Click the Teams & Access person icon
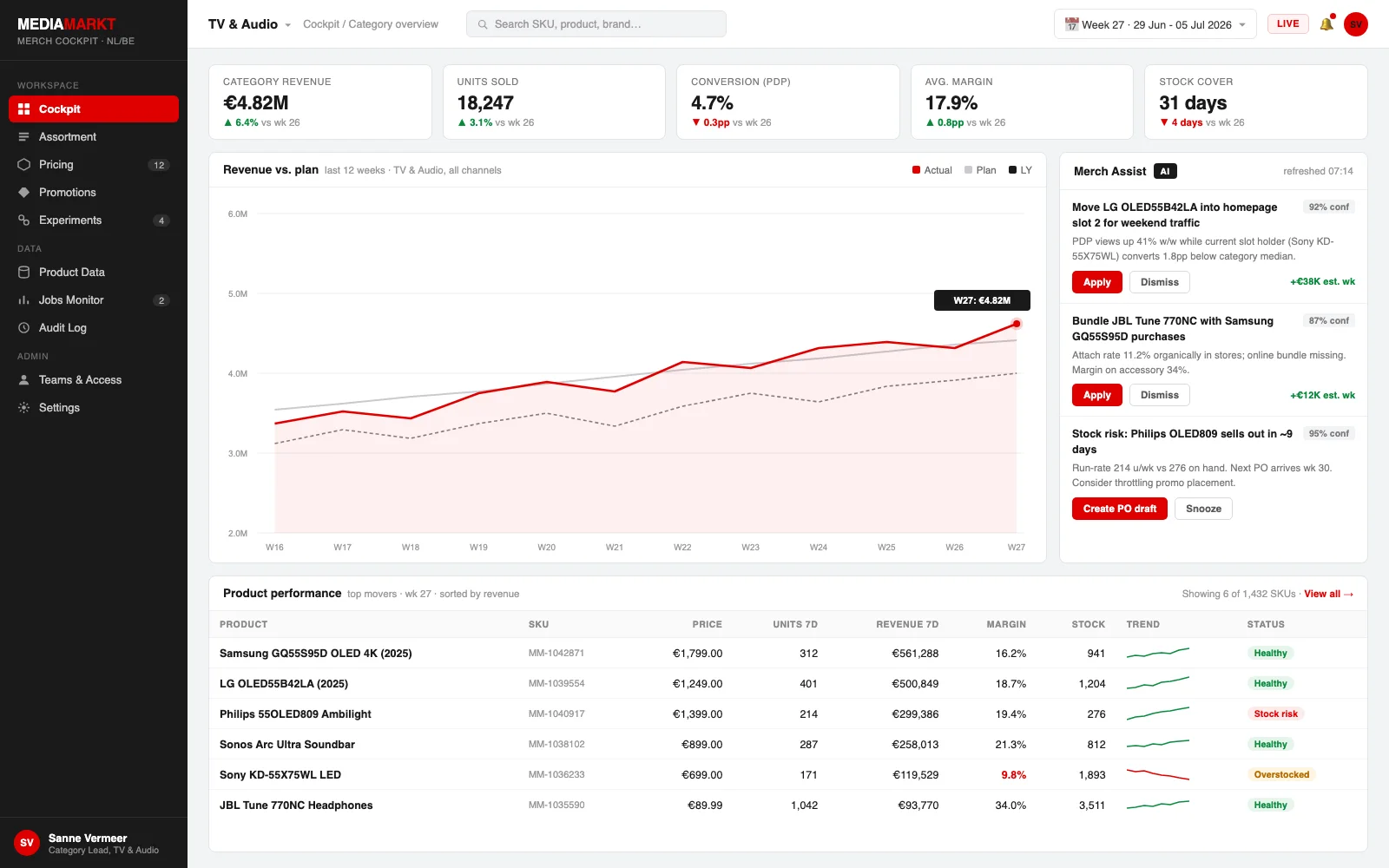The image size is (1389, 868). click(23, 380)
